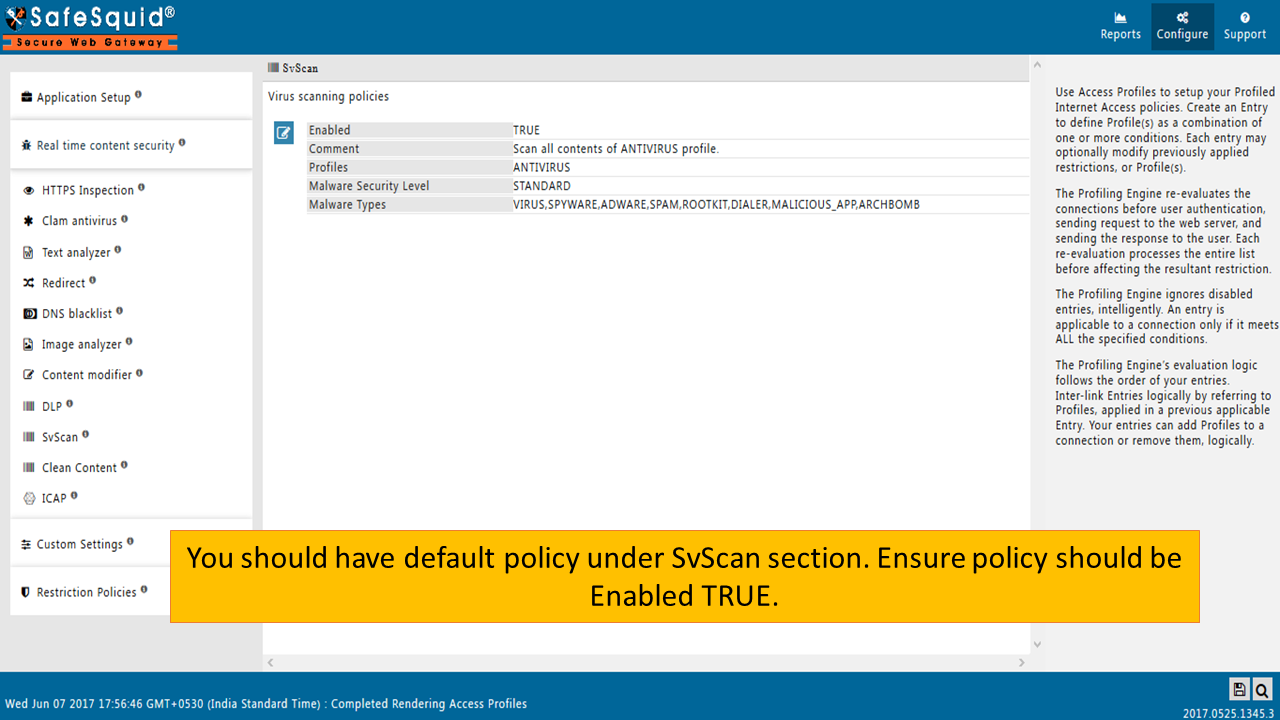Click info icon beside Real time content security
This screenshot has height=720, width=1280.
click(x=182, y=143)
